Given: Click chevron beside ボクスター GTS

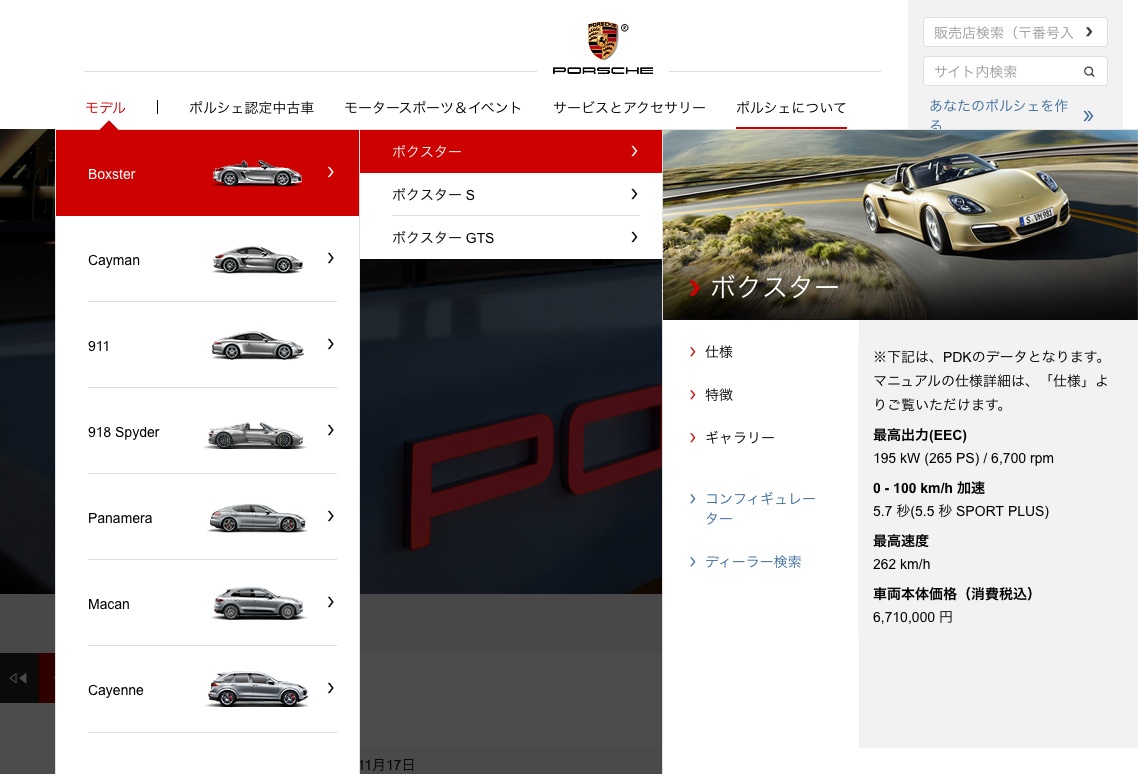Looking at the screenshot, I should click(634, 237).
